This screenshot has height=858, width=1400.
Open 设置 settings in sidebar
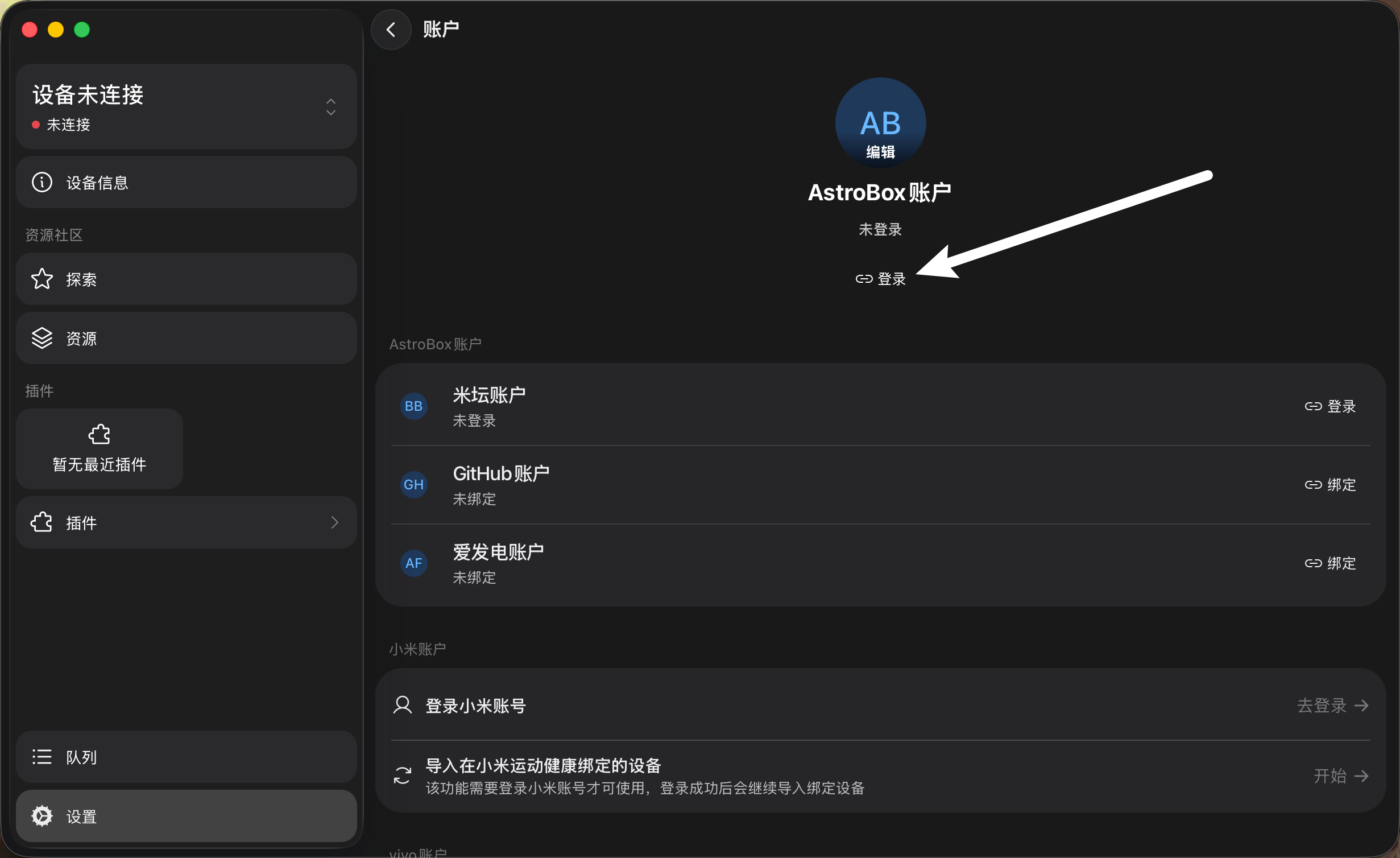click(x=187, y=816)
